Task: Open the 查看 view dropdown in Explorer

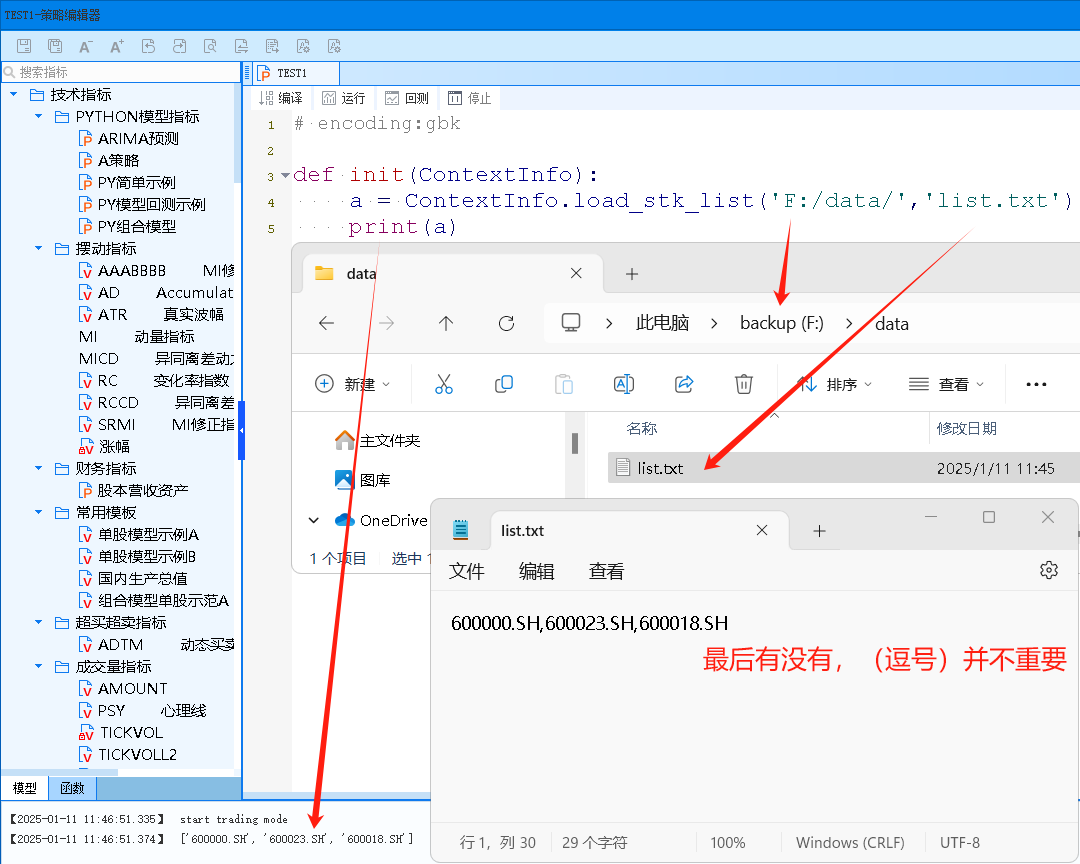Action: (x=946, y=384)
